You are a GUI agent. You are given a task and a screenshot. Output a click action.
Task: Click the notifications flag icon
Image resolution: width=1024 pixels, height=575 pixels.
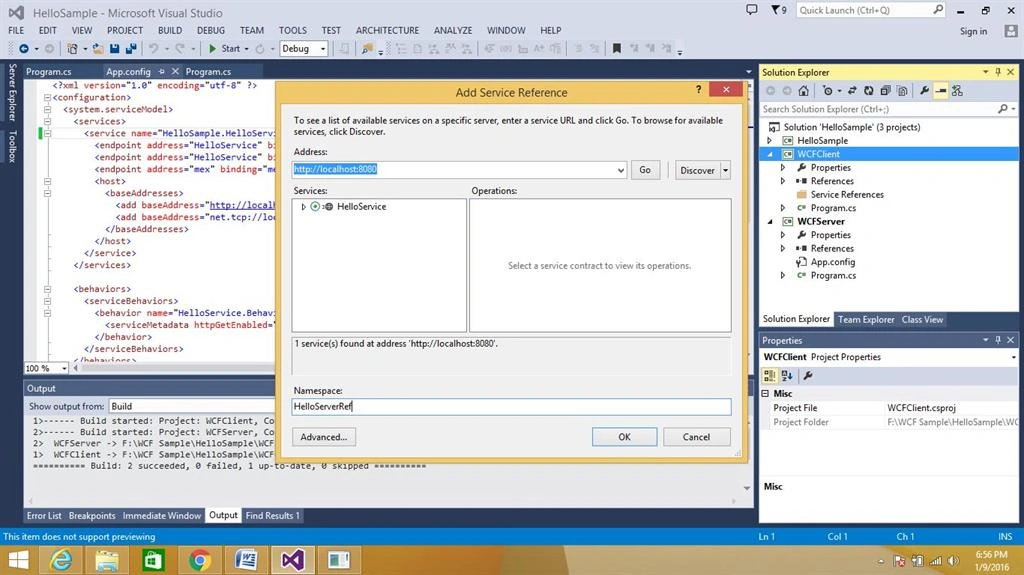coord(775,10)
